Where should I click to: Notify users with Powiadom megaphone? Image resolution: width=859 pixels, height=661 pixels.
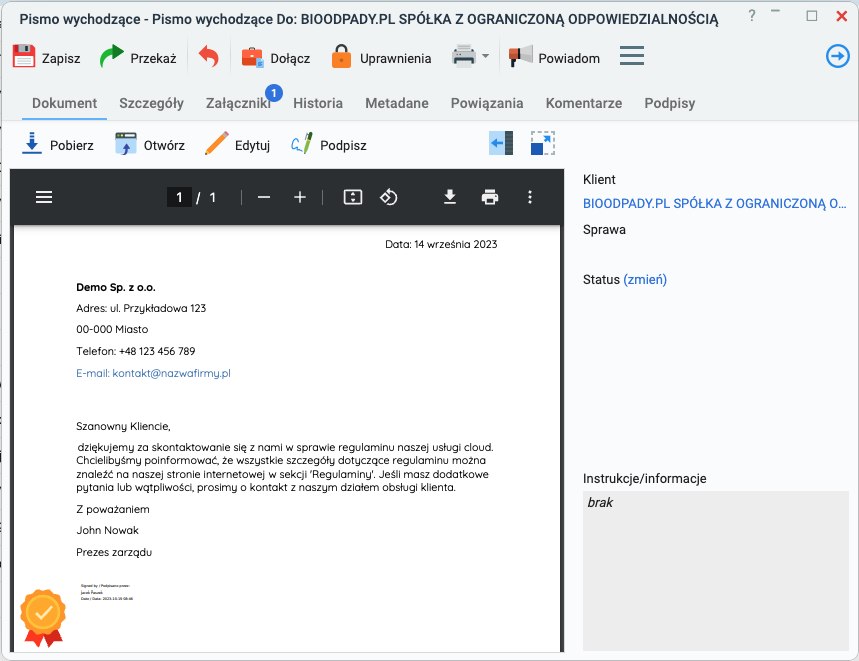(554, 58)
